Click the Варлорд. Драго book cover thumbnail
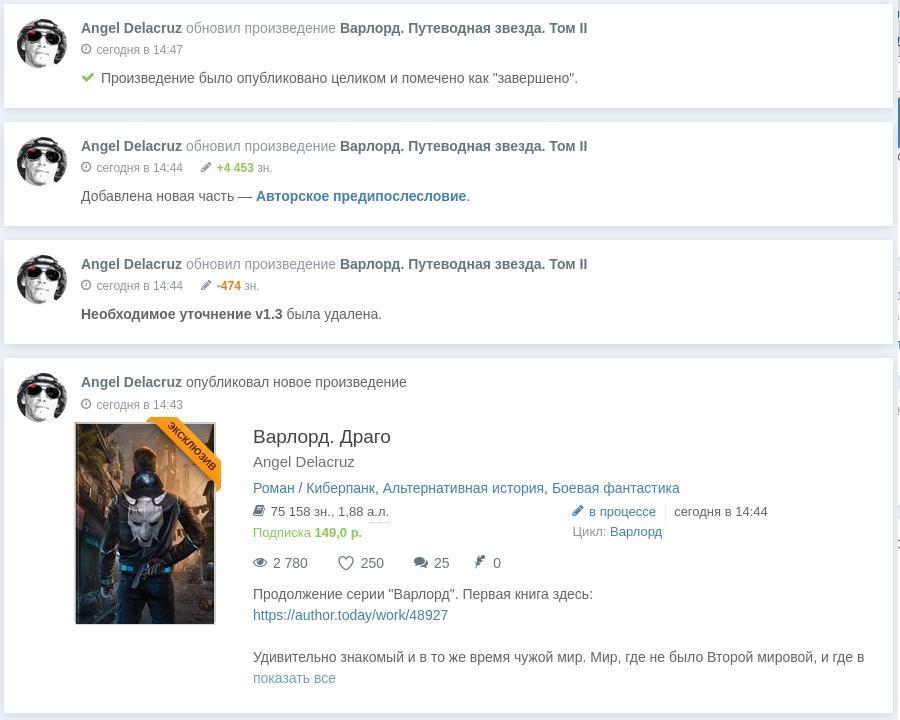 tap(145, 523)
